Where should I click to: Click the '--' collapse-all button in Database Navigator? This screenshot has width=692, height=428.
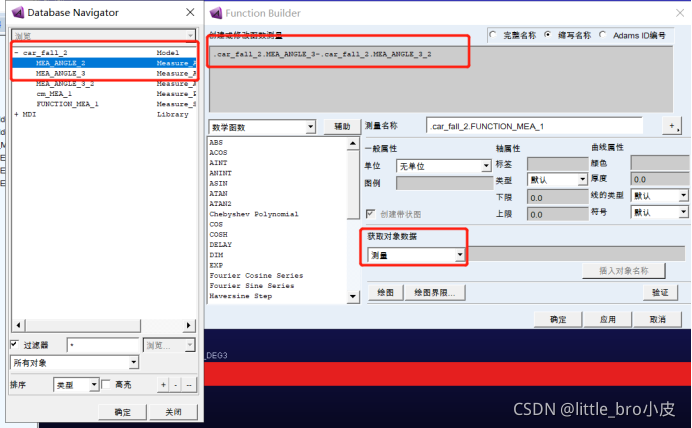(190, 385)
